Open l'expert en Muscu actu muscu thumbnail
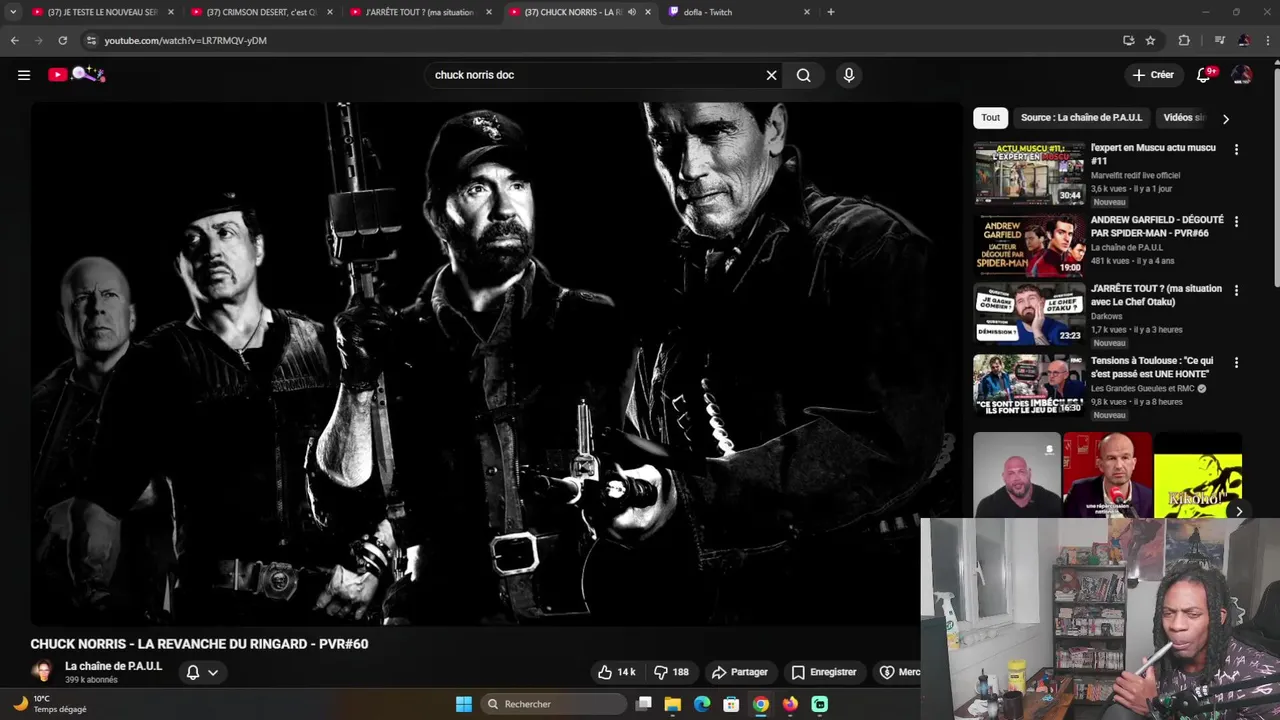The height and width of the screenshot is (720, 1280). (1029, 173)
